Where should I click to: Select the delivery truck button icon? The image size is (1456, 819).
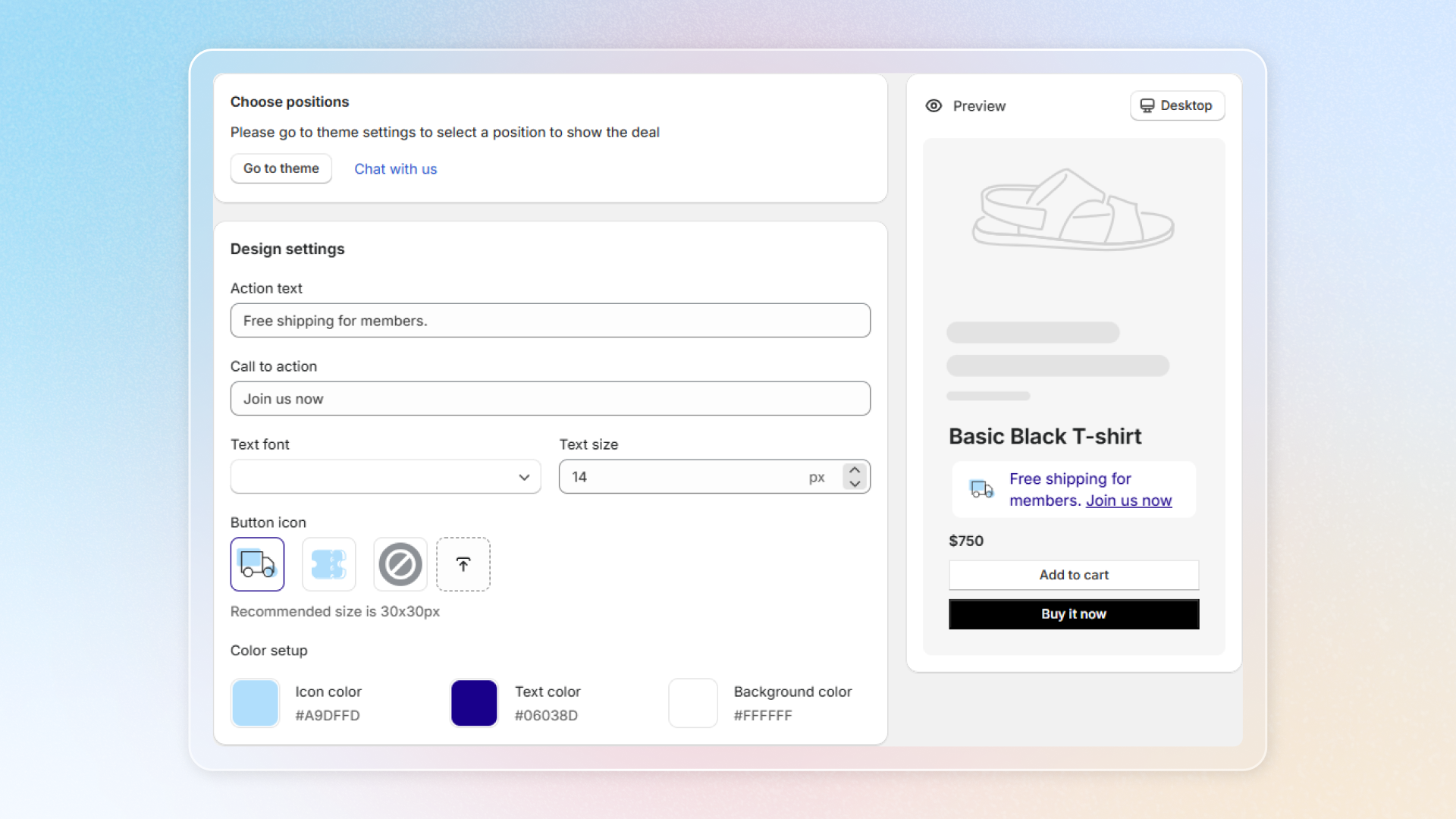coord(257,564)
